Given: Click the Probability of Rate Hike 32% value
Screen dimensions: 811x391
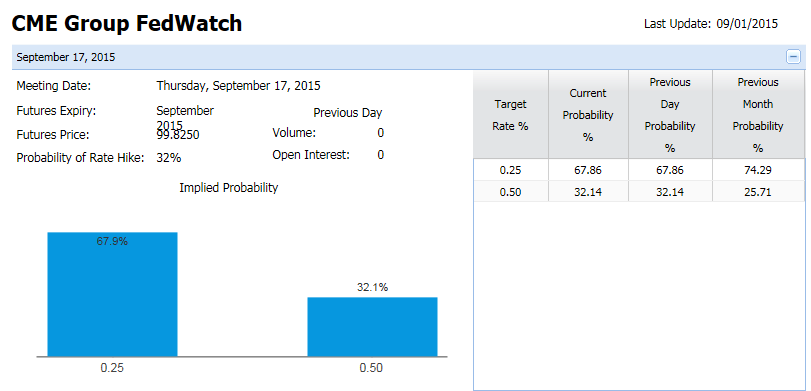Looking at the screenshot, I should 169,158.
